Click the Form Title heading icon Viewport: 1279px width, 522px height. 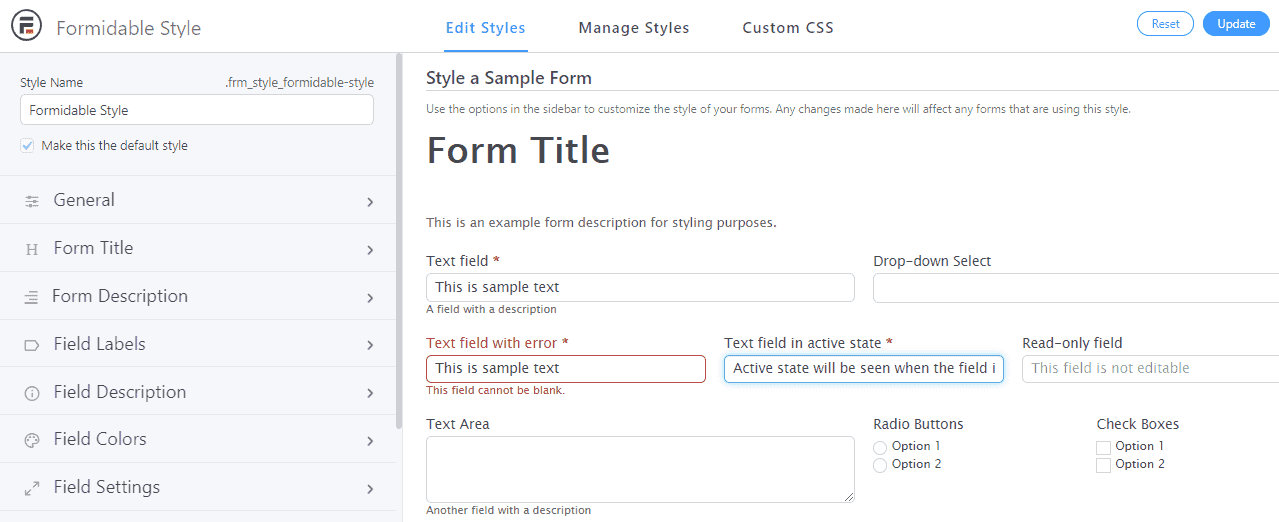point(32,249)
